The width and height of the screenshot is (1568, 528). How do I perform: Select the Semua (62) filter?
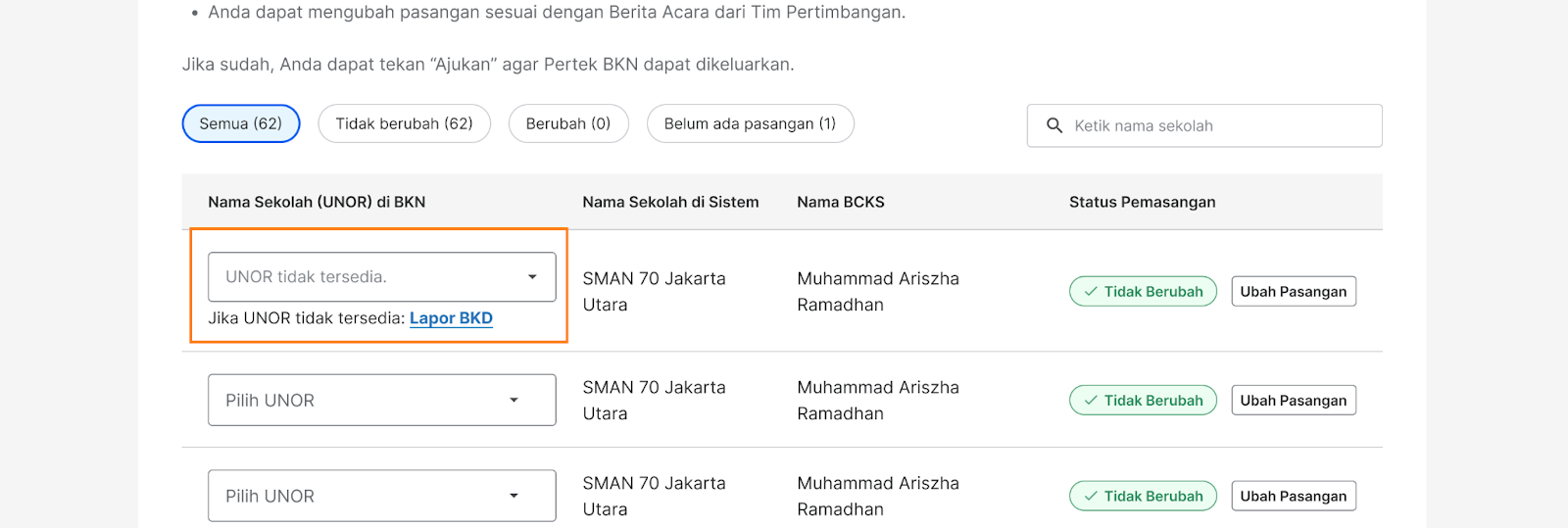pos(241,123)
